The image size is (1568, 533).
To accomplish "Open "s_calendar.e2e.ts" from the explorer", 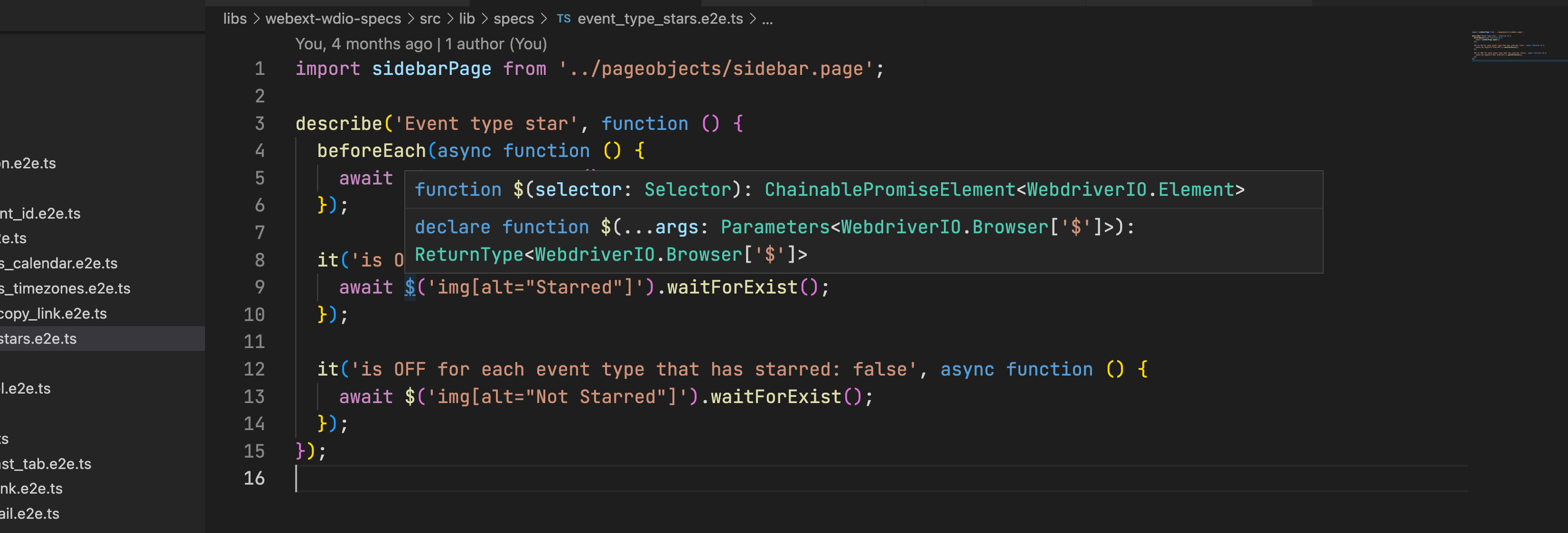I will click(58, 264).
